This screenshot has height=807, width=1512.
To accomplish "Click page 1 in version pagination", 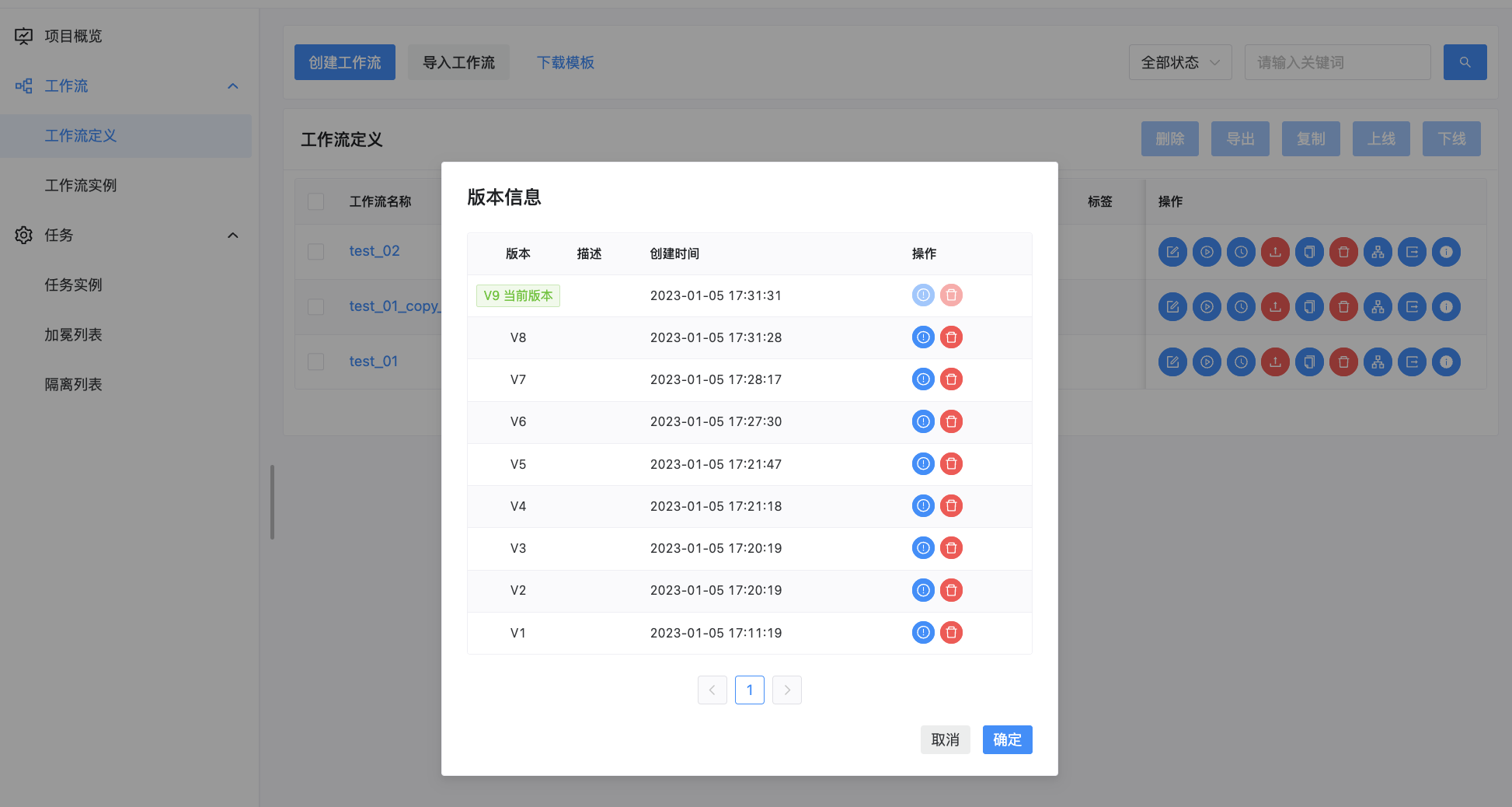I will tap(749, 690).
